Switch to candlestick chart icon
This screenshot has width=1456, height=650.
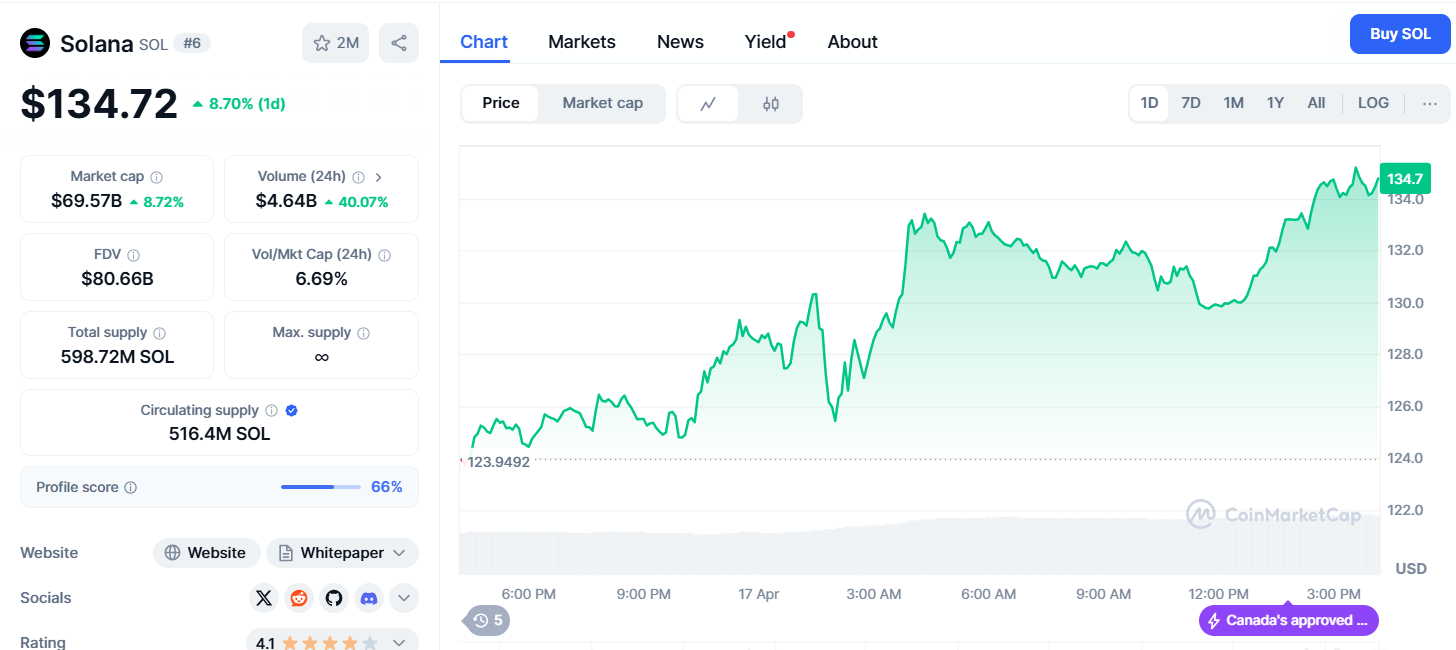click(x=771, y=104)
